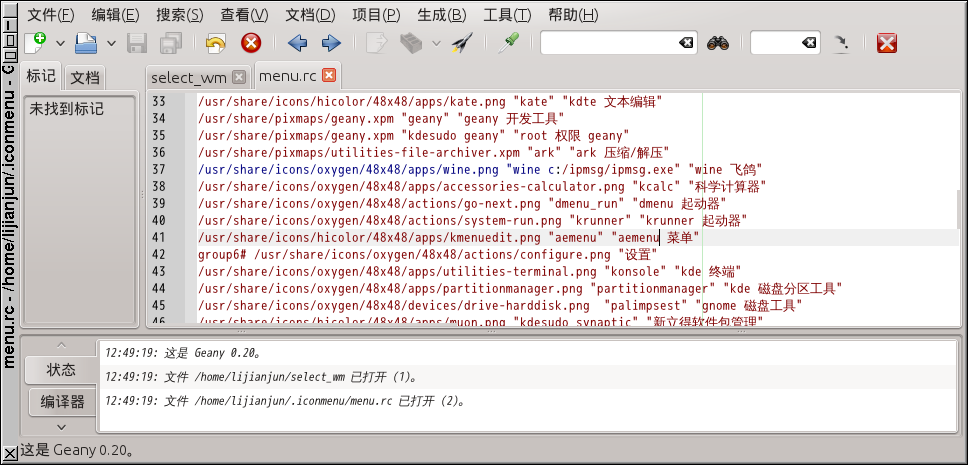Open the color chooser eyedropper icon
This screenshot has height=465, width=968.
pyautogui.click(x=508, y=43)
